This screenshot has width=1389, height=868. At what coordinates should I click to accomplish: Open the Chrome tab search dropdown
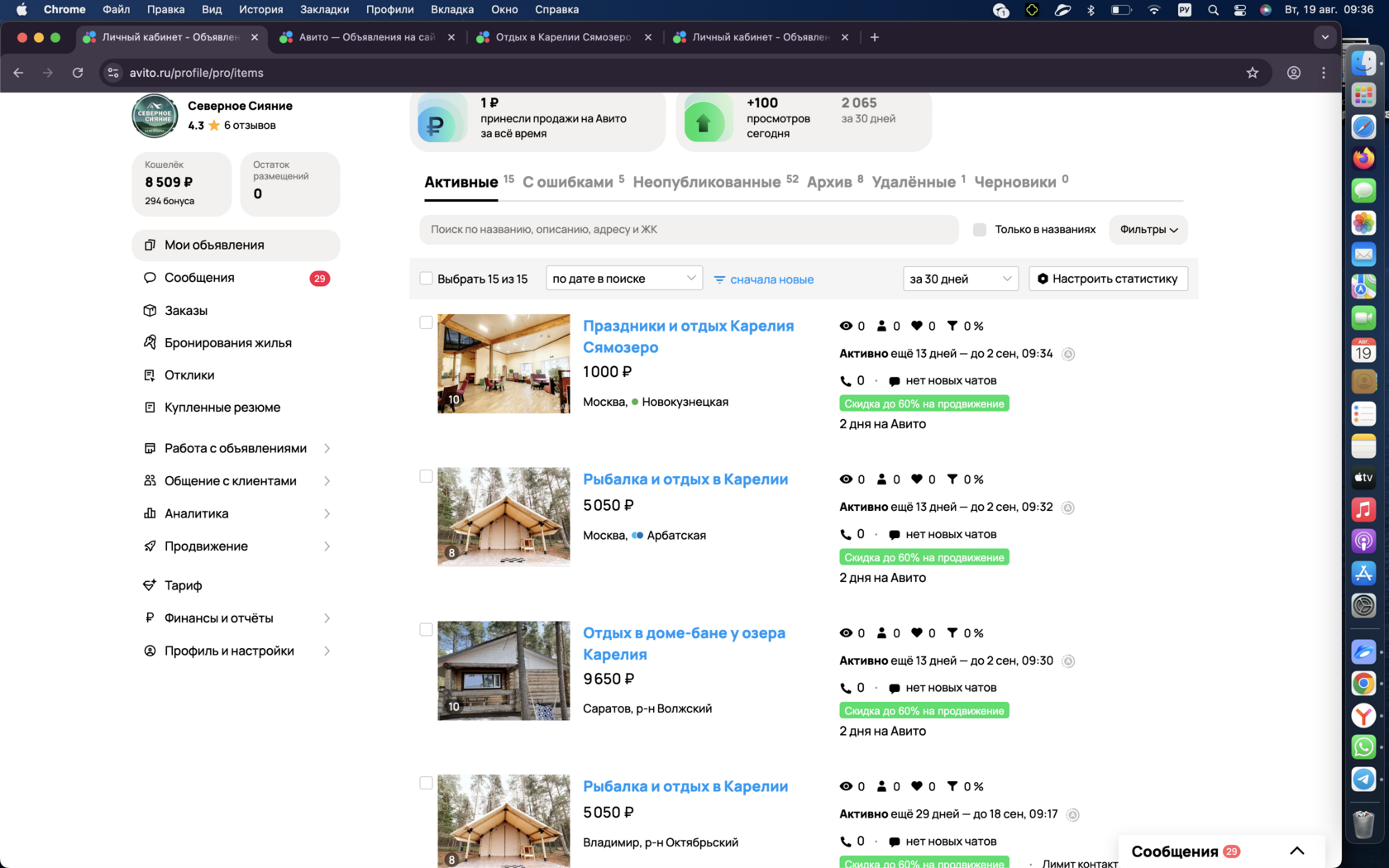pos(1325,37)
